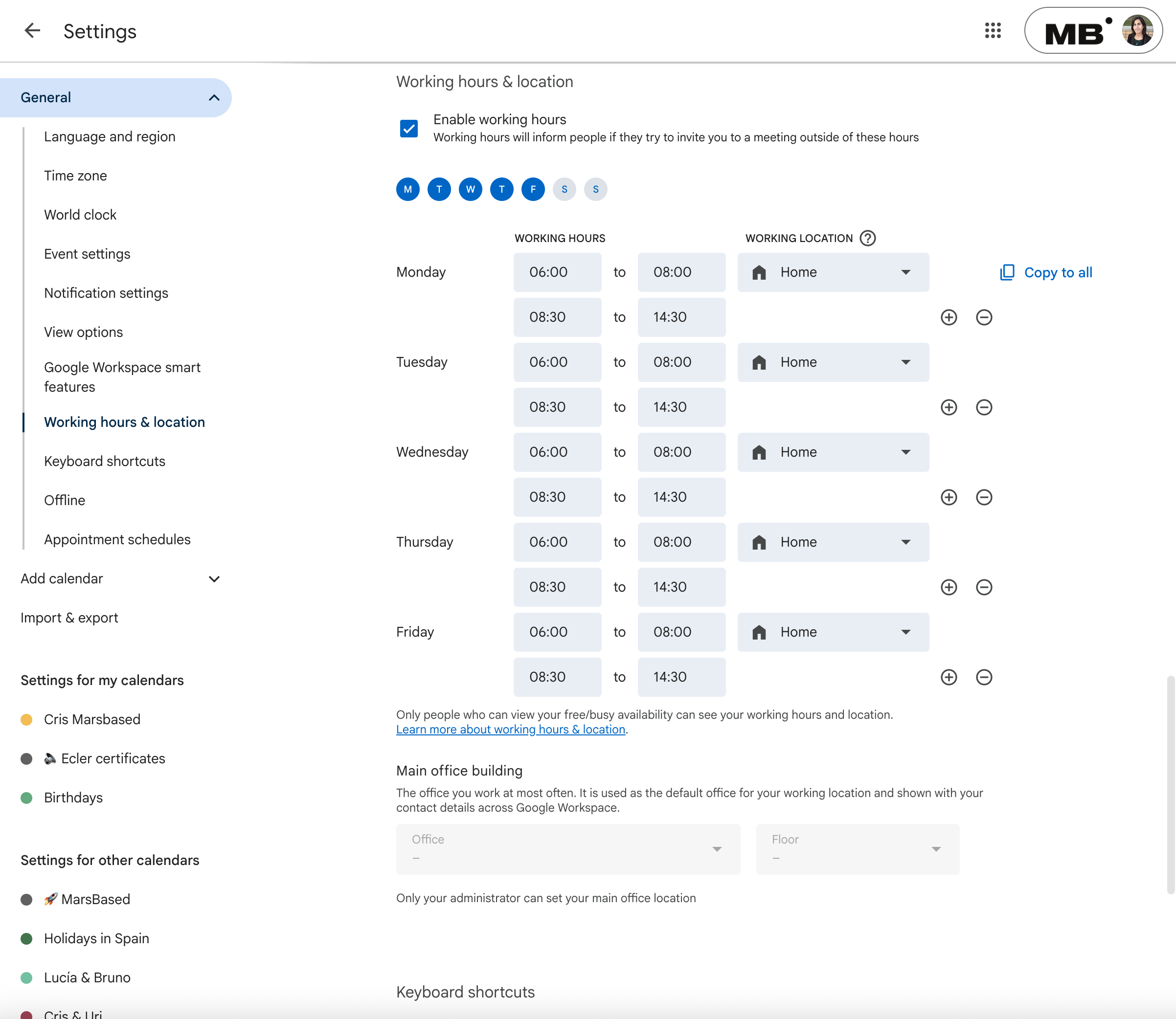Open Language and region settings
Image resolution: width=1176 pixels, height=1019 pixels.
click(x=110, y=136)
